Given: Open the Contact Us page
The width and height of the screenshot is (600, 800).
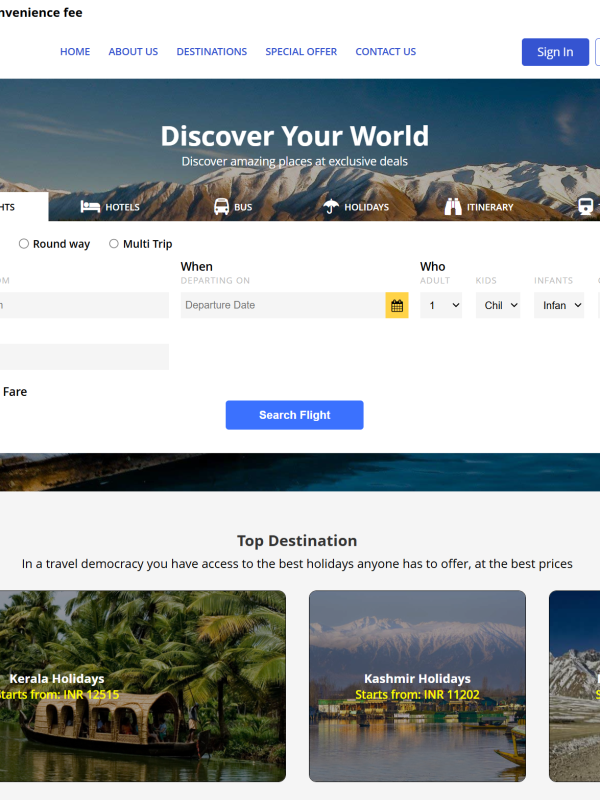Looking at the screenshot, I should (x=385, y=52).
